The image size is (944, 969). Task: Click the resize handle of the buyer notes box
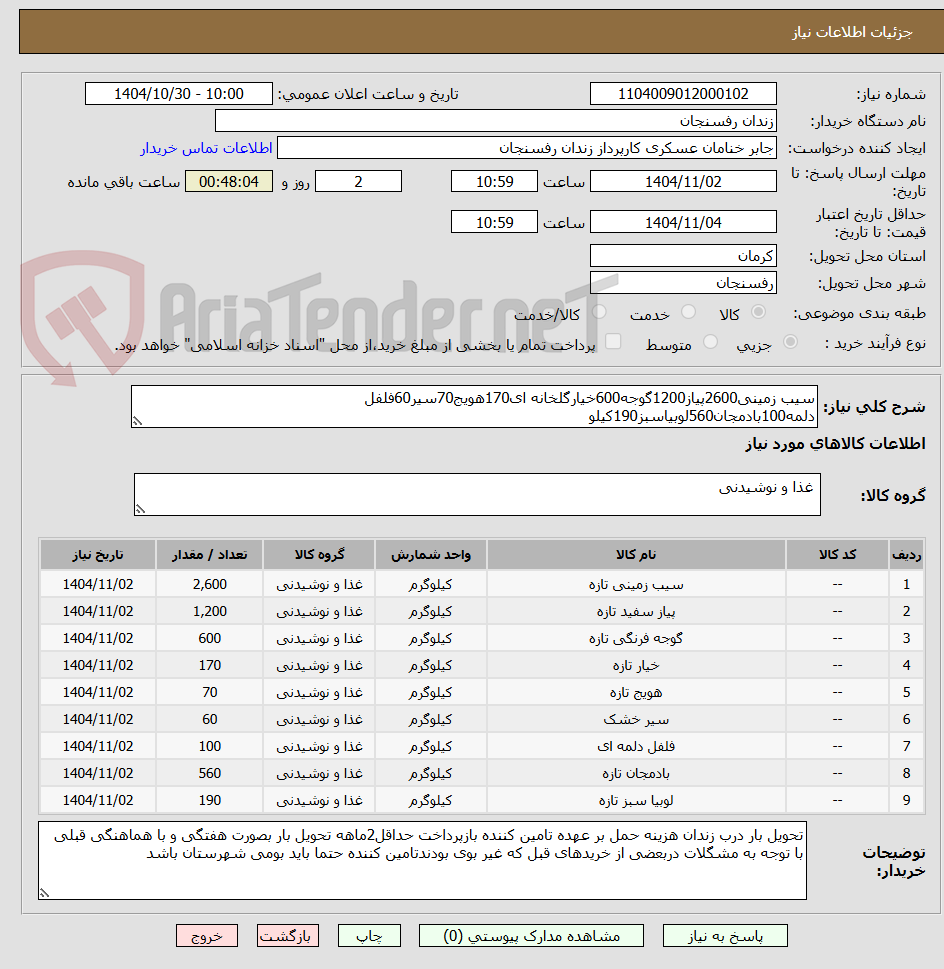(44, 893)
